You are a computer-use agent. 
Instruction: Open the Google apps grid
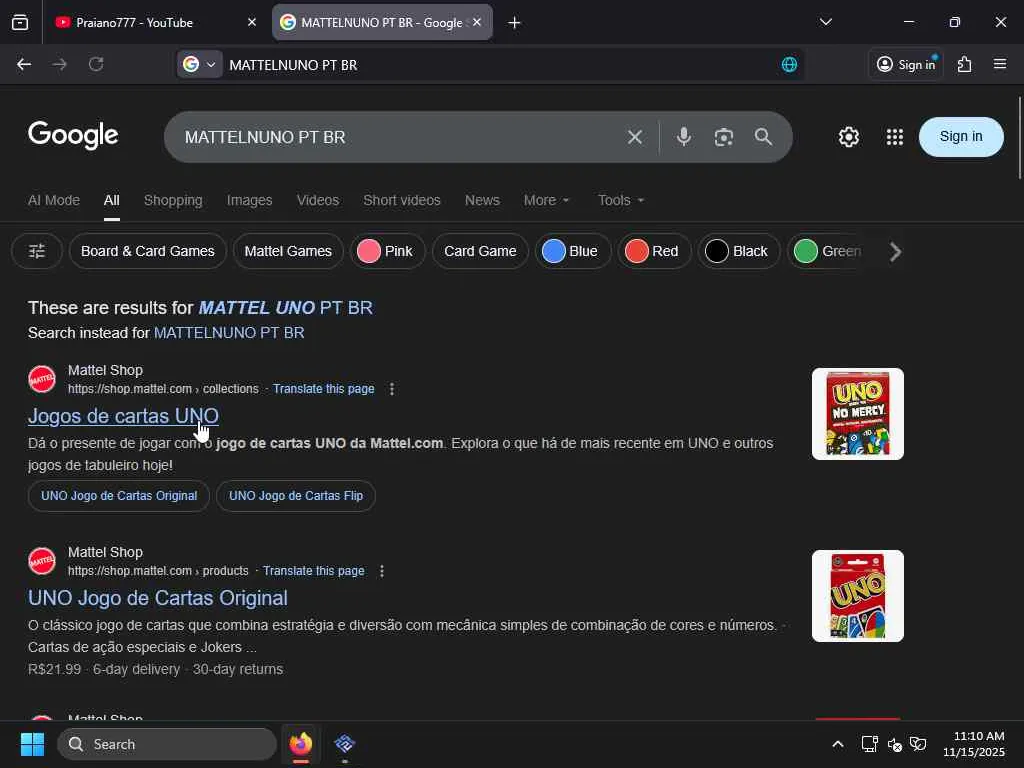[895, 137]
